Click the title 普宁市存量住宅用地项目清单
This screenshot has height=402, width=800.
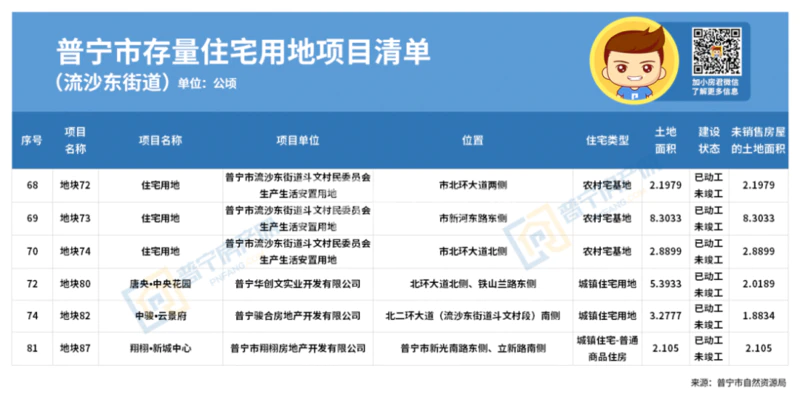pyautogui.click(x=244, y=52)
